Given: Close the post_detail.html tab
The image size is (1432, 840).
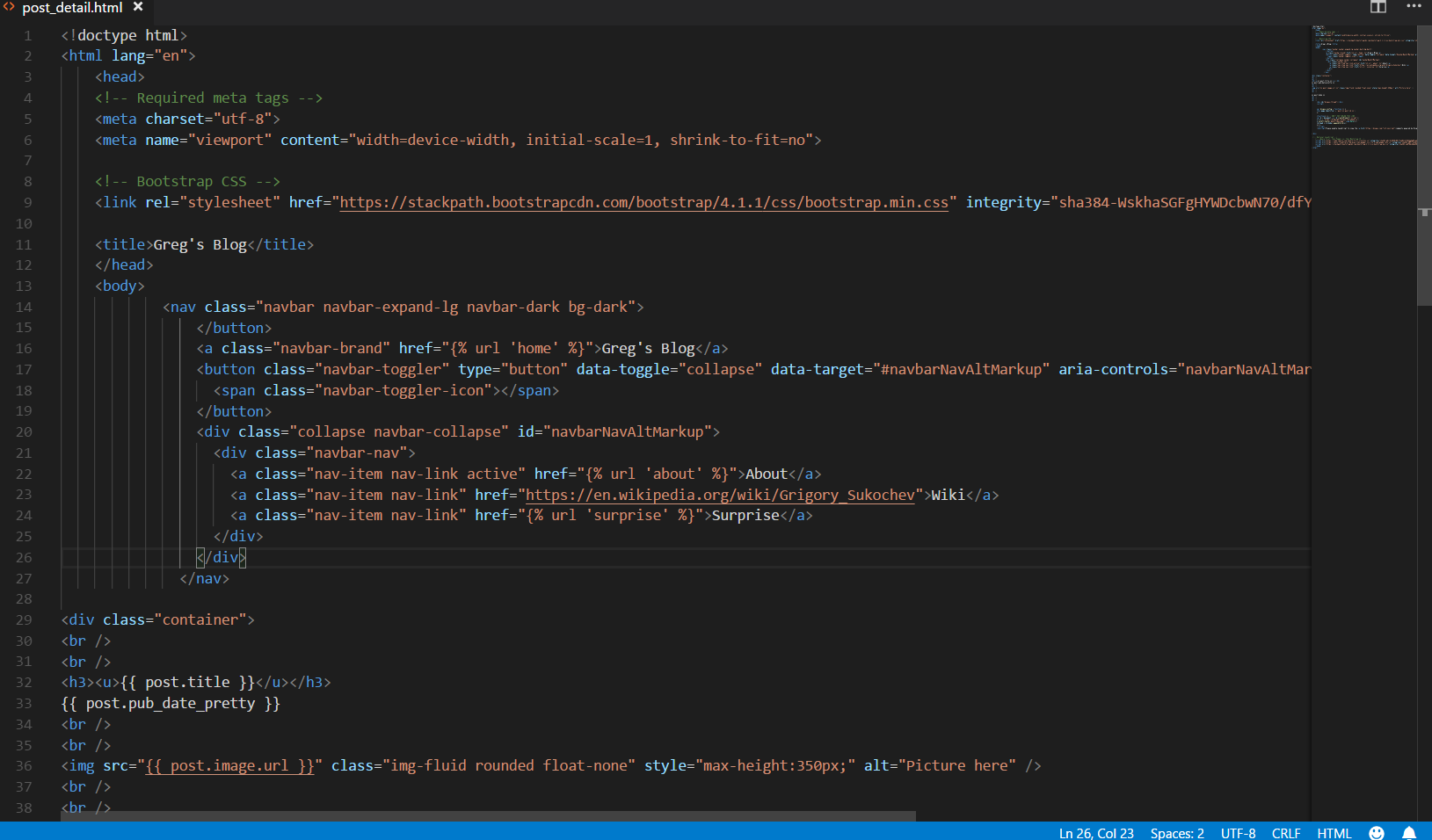Looking at the screenshot, I should click(x=138, y=7).
